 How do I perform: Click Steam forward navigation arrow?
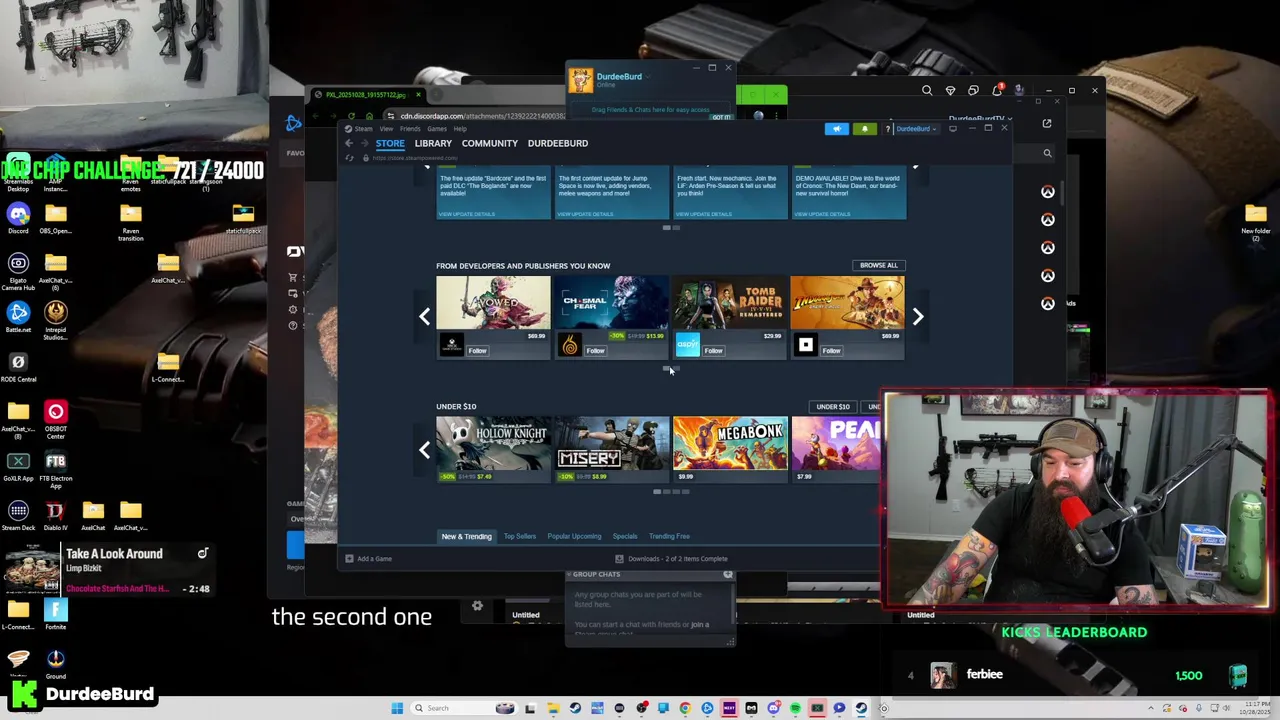[x=363, y=143]
